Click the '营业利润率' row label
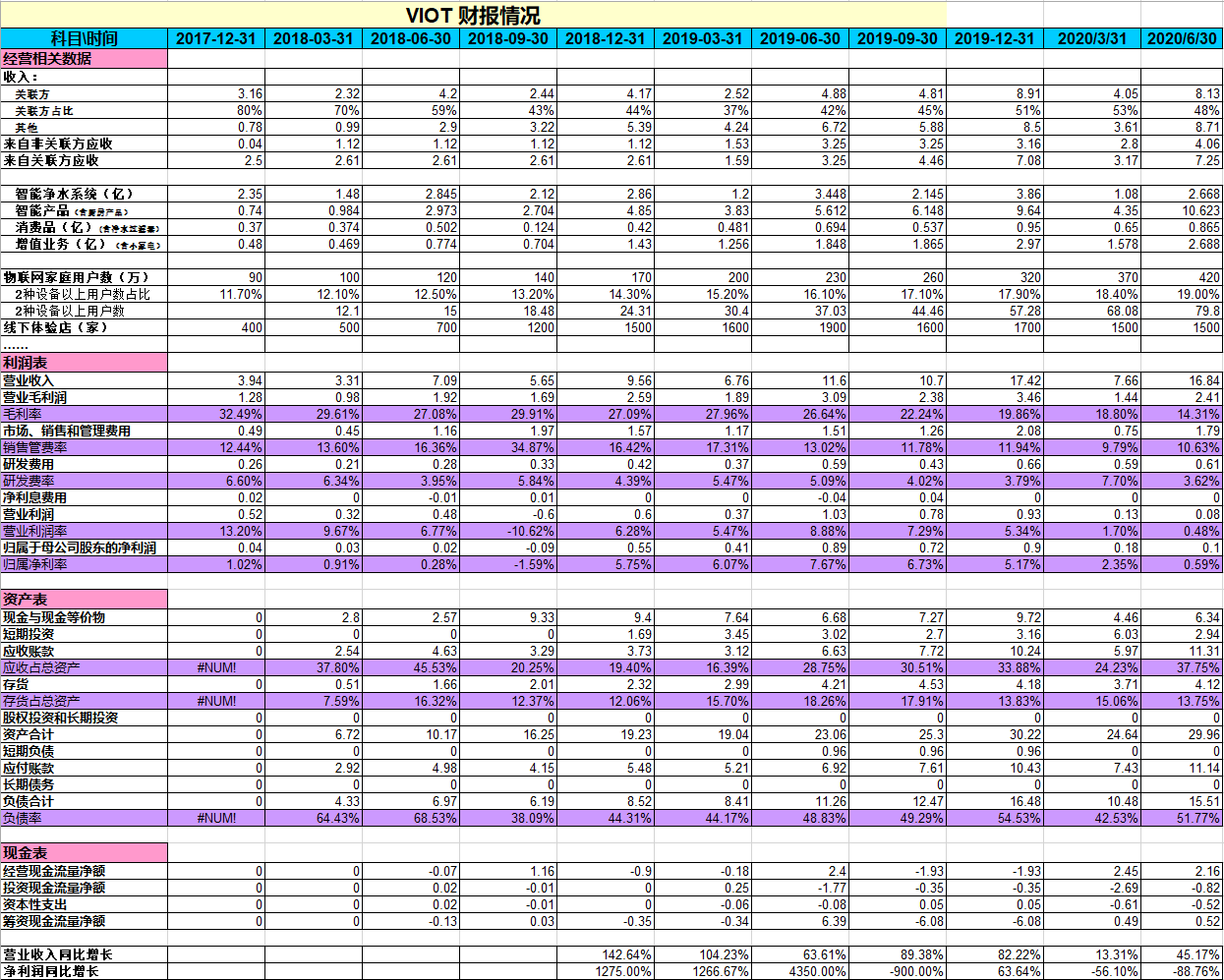 [x=35, y=531]
